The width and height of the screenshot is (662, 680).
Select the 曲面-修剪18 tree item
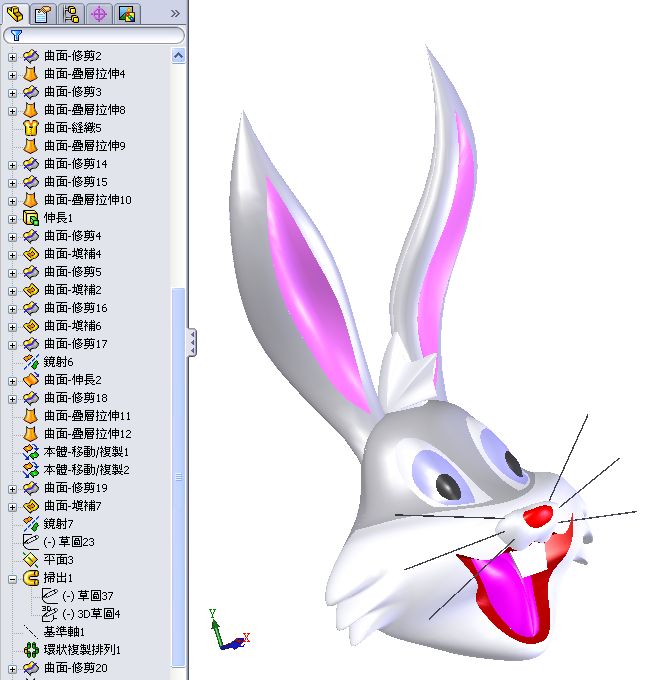[x=76, y=398]
